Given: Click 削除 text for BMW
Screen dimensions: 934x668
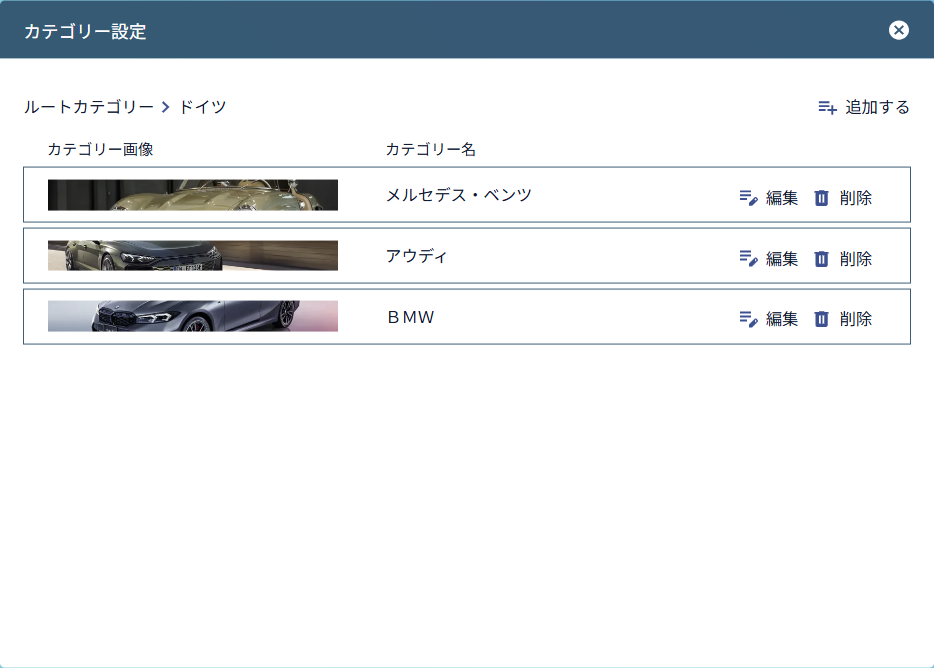Looking at the screenshot, I should point(855,319).
